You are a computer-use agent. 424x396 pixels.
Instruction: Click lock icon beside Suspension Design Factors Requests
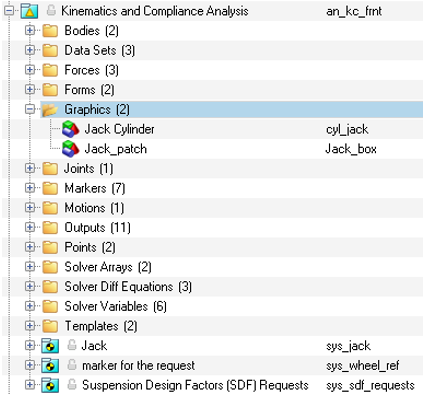(x=71, y=384)
